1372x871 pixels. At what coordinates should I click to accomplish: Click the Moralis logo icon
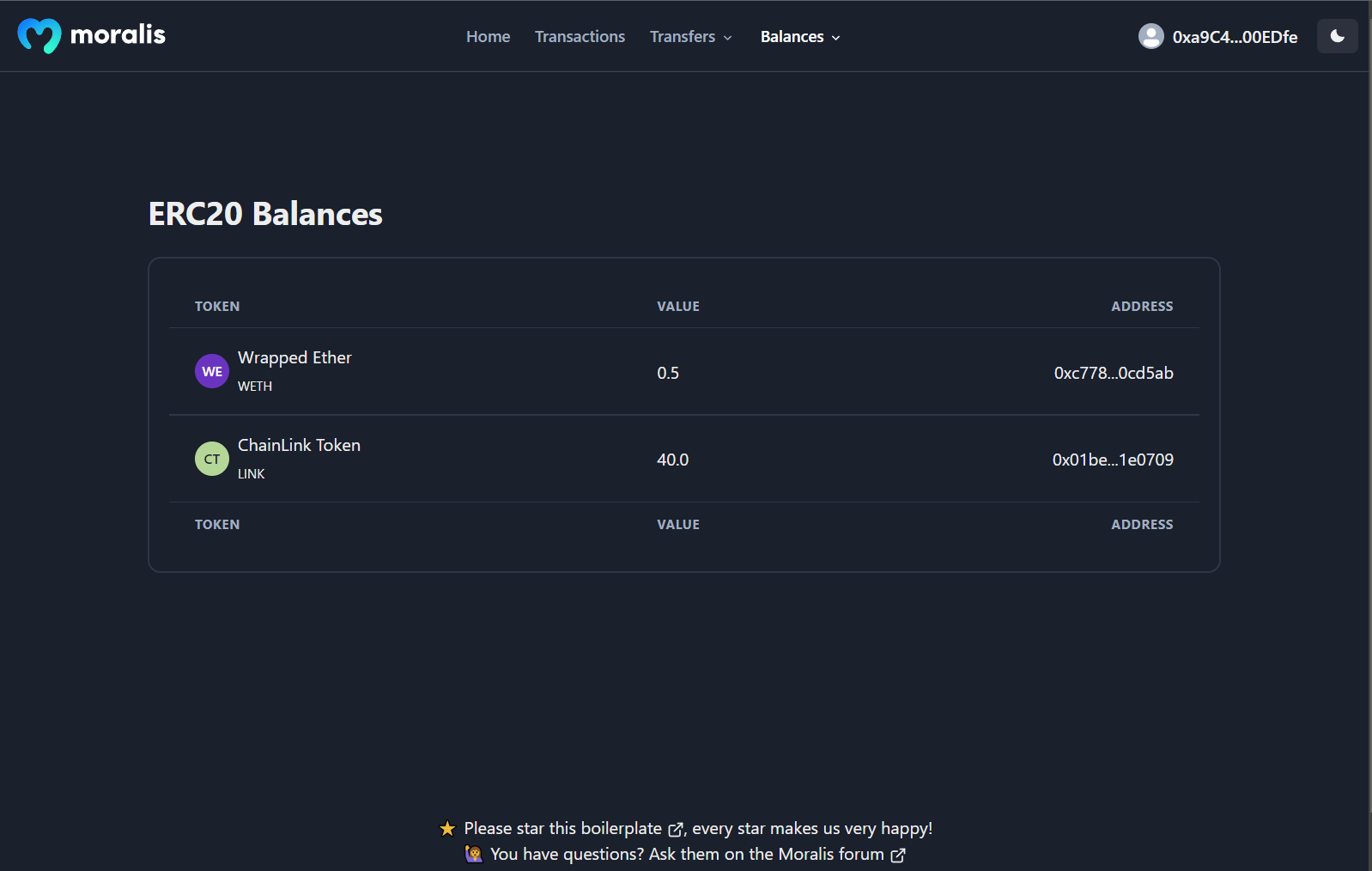click(x=39, y=36)
